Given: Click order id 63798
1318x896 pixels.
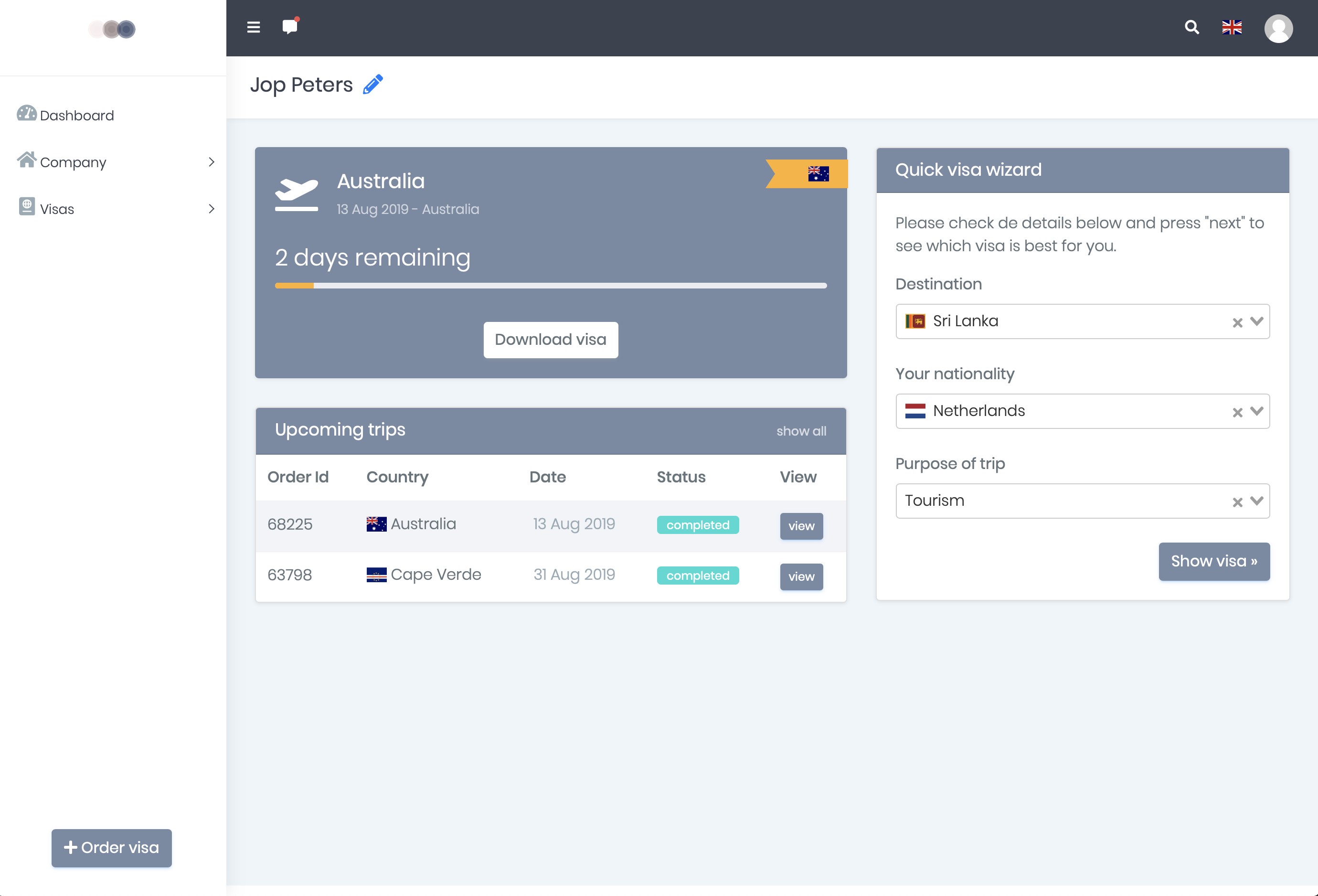Looking at the screenshot, I should (290, 575).
